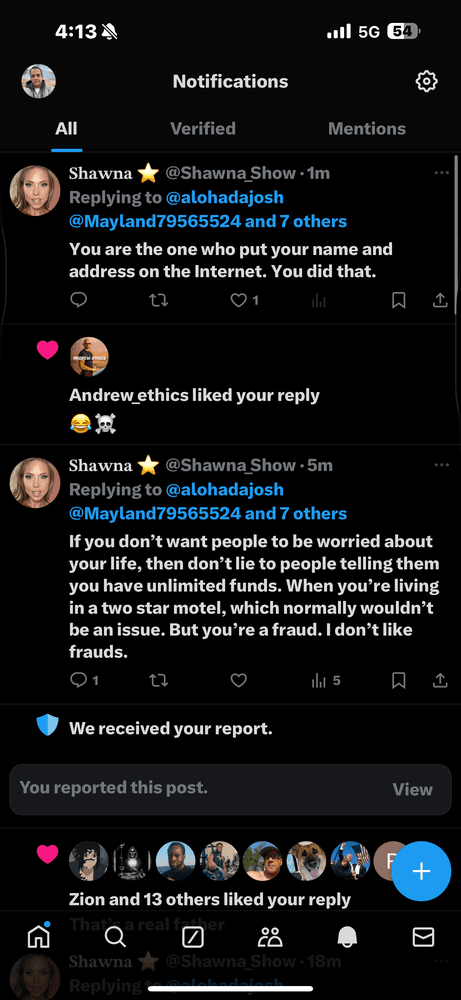Screen dimensions: 461x1000
Task: Bookmark the 1m Shawna post
Action: [x=399, y=300]
